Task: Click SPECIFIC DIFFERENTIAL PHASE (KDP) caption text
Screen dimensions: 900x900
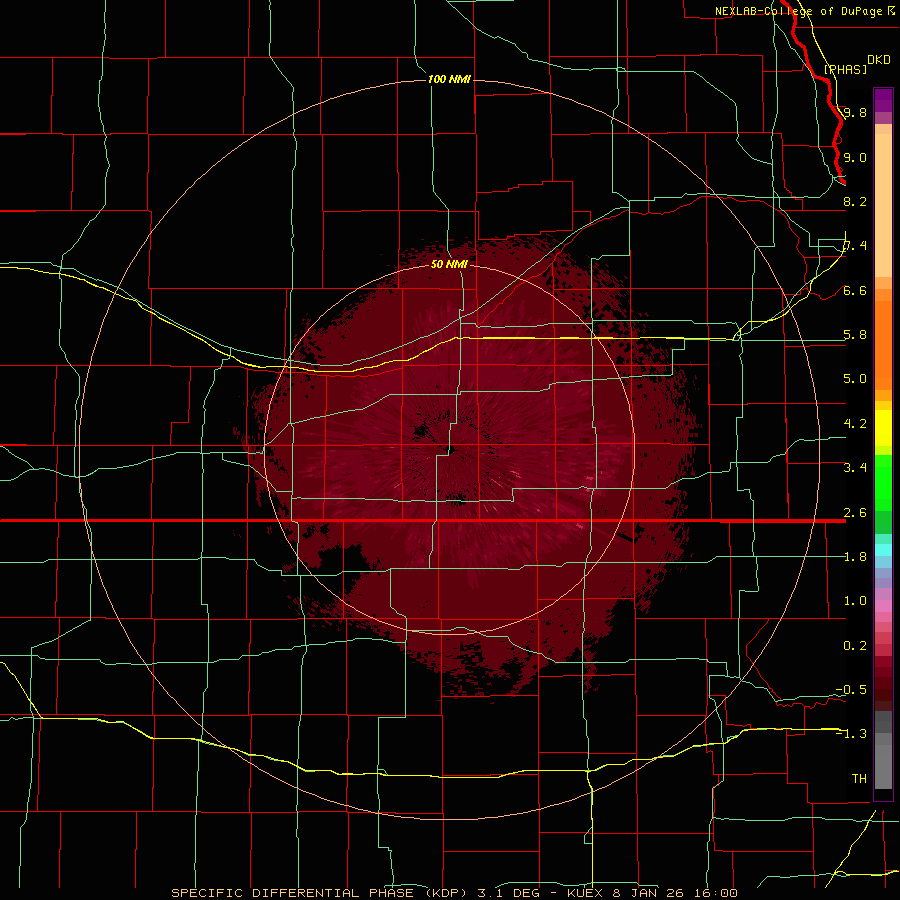Action: (319, 893)
